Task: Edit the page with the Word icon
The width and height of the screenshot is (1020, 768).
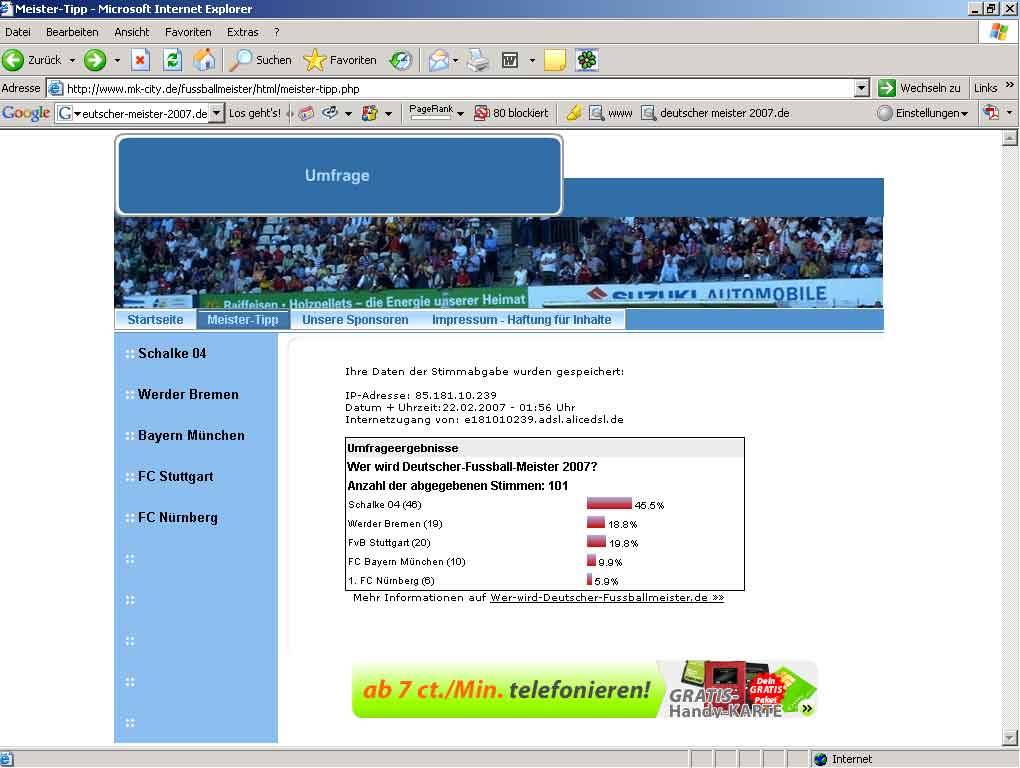Action: (x=510, y=60)
